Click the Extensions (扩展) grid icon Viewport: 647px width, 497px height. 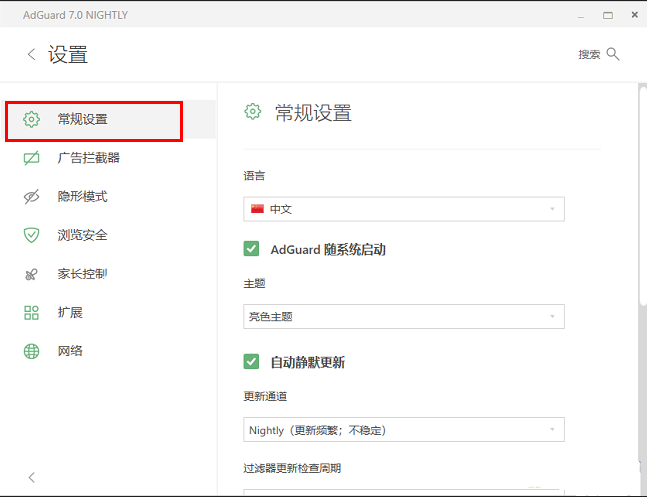pyautogui.click(x=32, y=313)
